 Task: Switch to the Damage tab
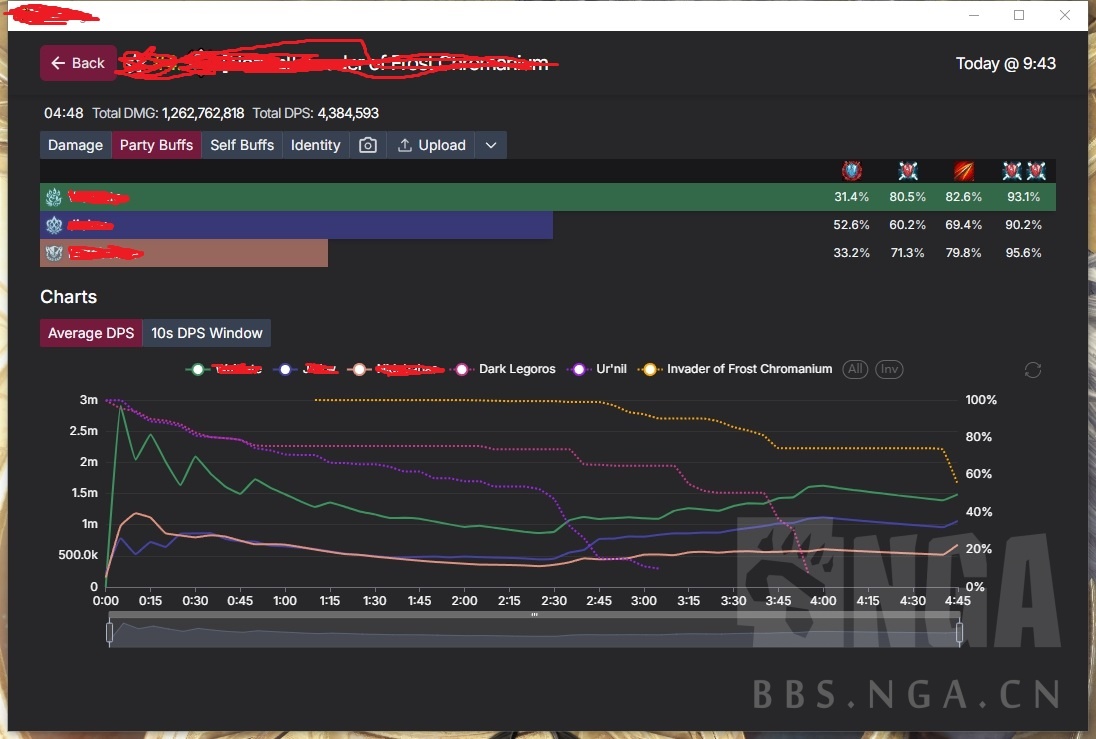76,145
